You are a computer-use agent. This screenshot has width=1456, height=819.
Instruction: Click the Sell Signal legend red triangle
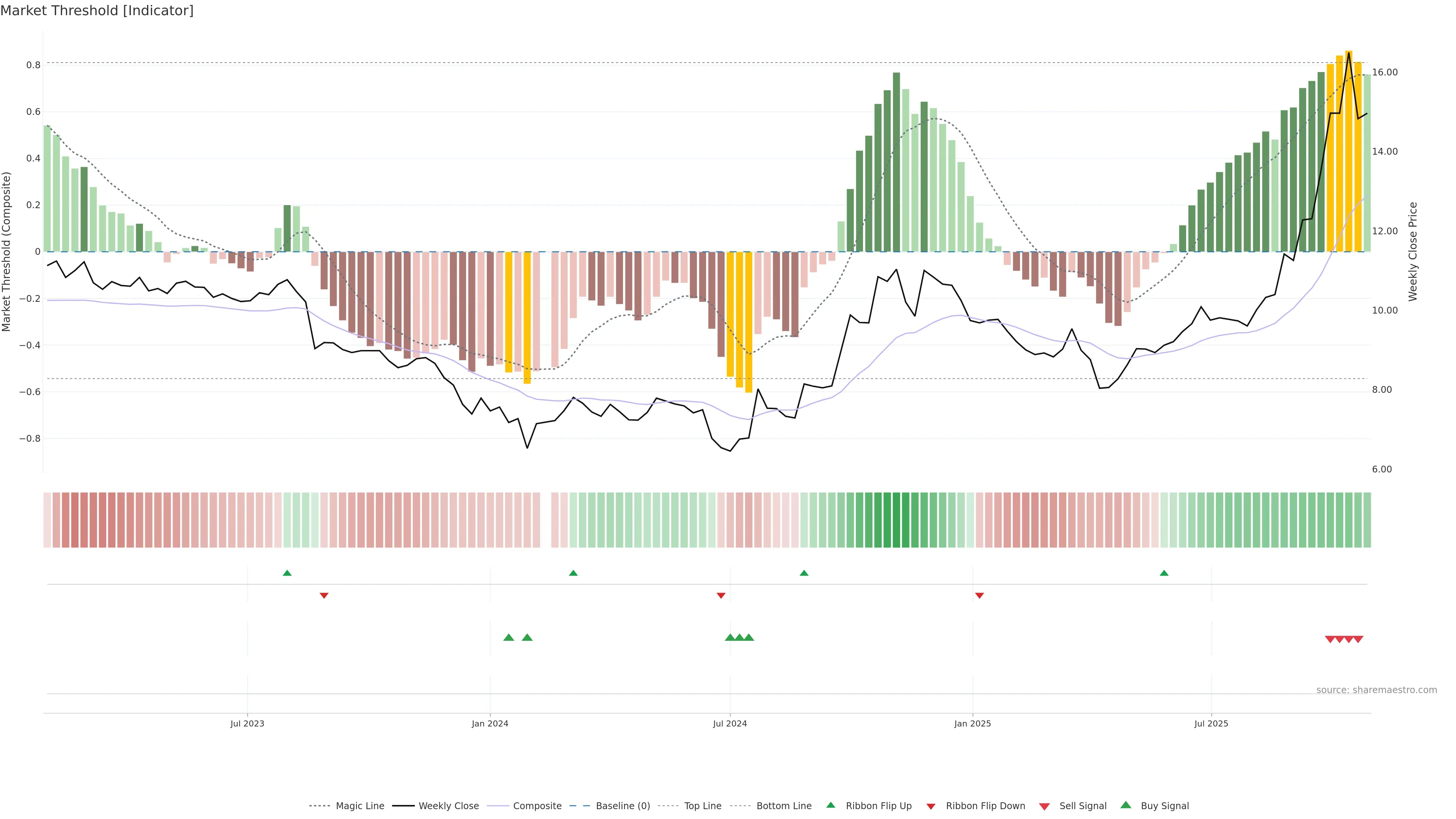(1044, 806)
